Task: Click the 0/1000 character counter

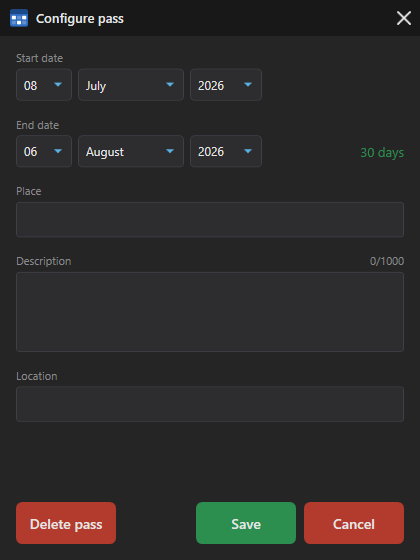Action: pyautogui.click(x=387, y=261)
